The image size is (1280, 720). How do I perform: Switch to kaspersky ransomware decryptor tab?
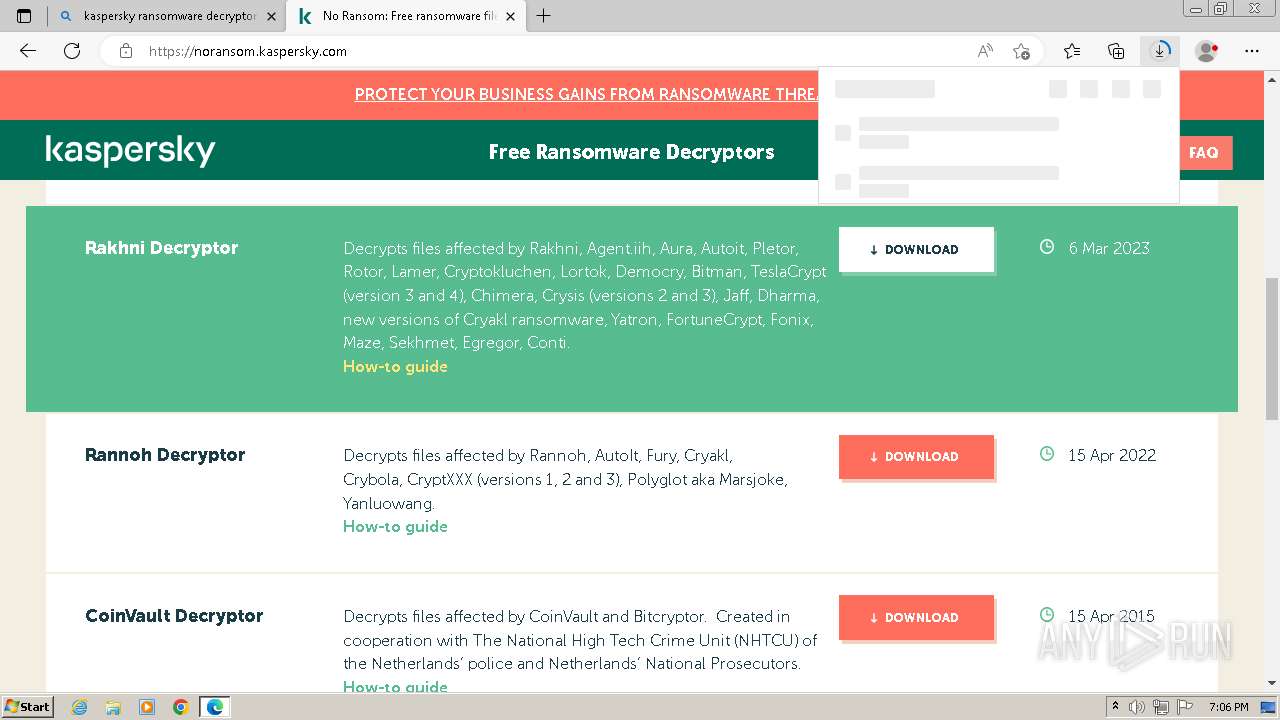point(166,16)
